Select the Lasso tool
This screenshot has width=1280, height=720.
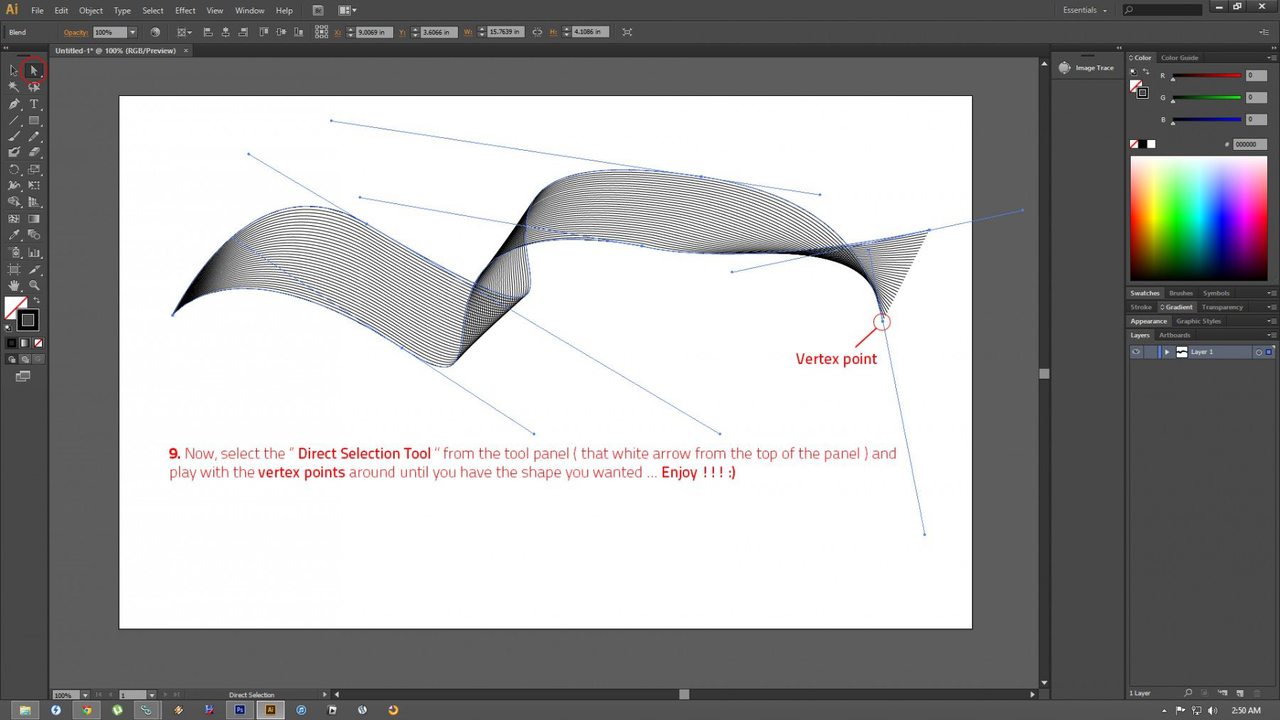click(34, 87)
